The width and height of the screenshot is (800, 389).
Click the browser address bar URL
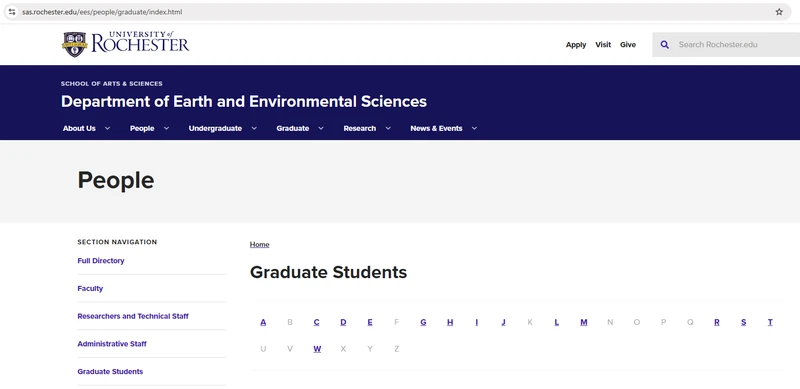102,12
